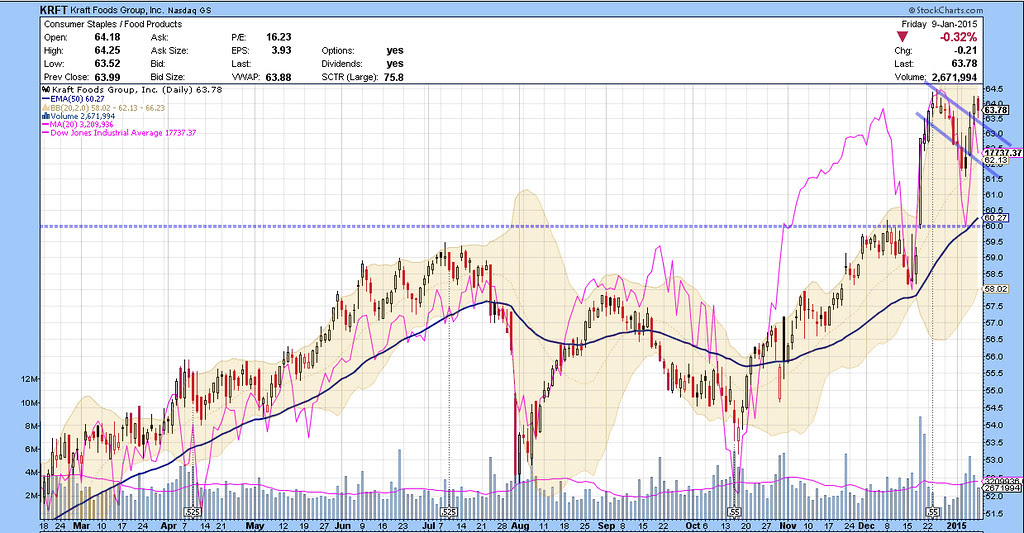
Task: Click the red down-triangle change indicator
Action: click(903, 37)
